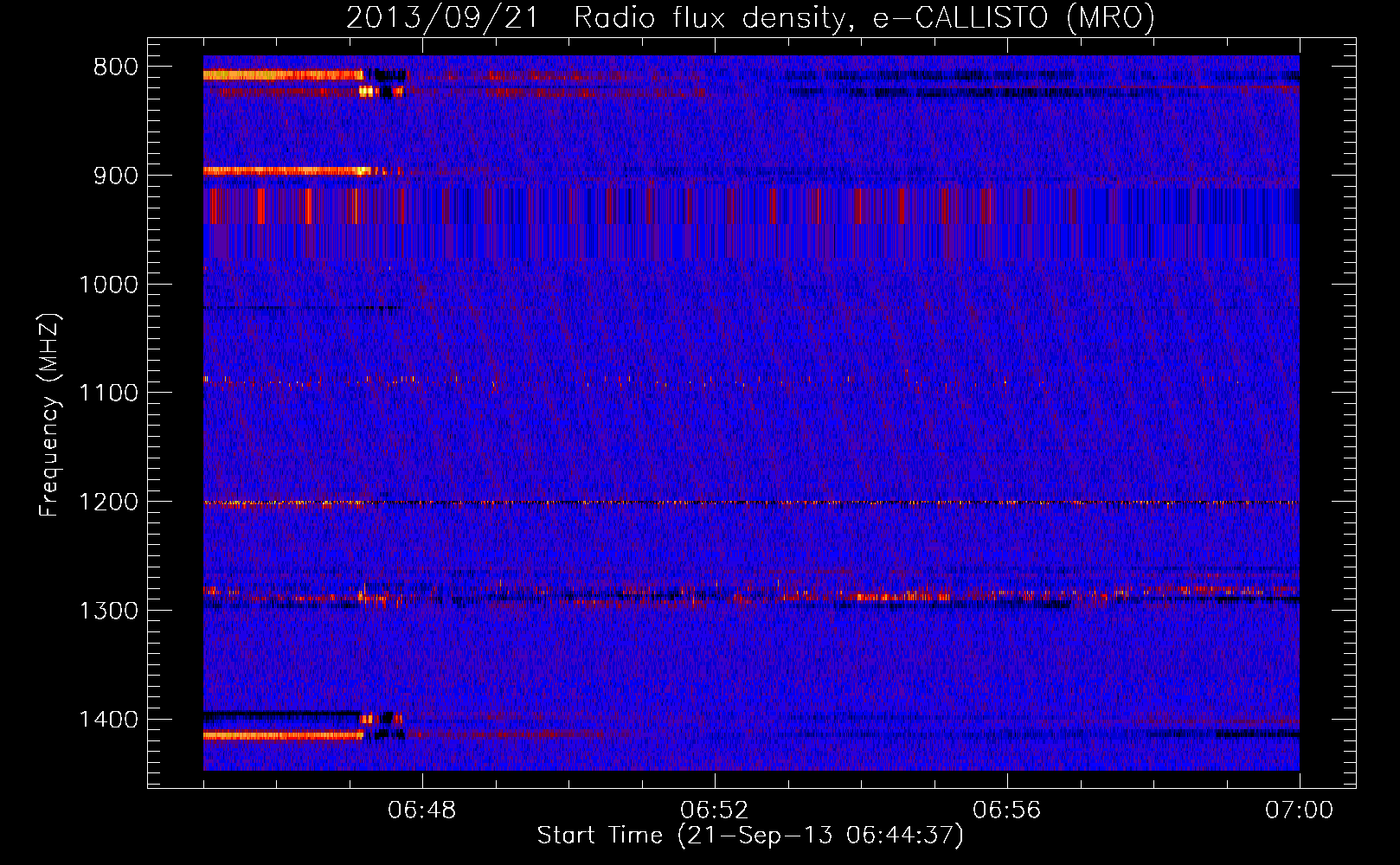Click the Start Time axis caption

pos(750,836)
